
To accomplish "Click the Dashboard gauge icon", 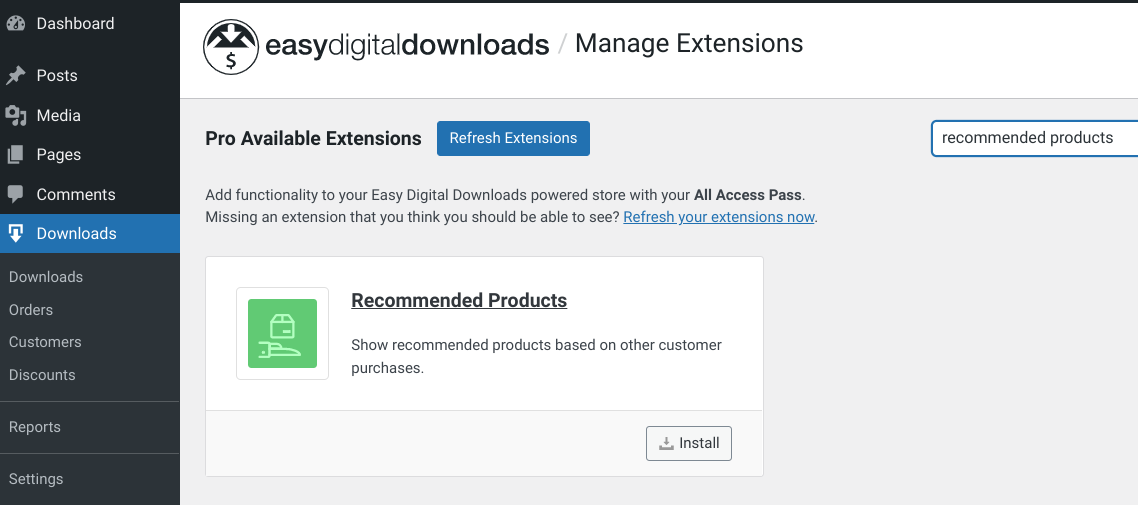I will click(15, 23).
